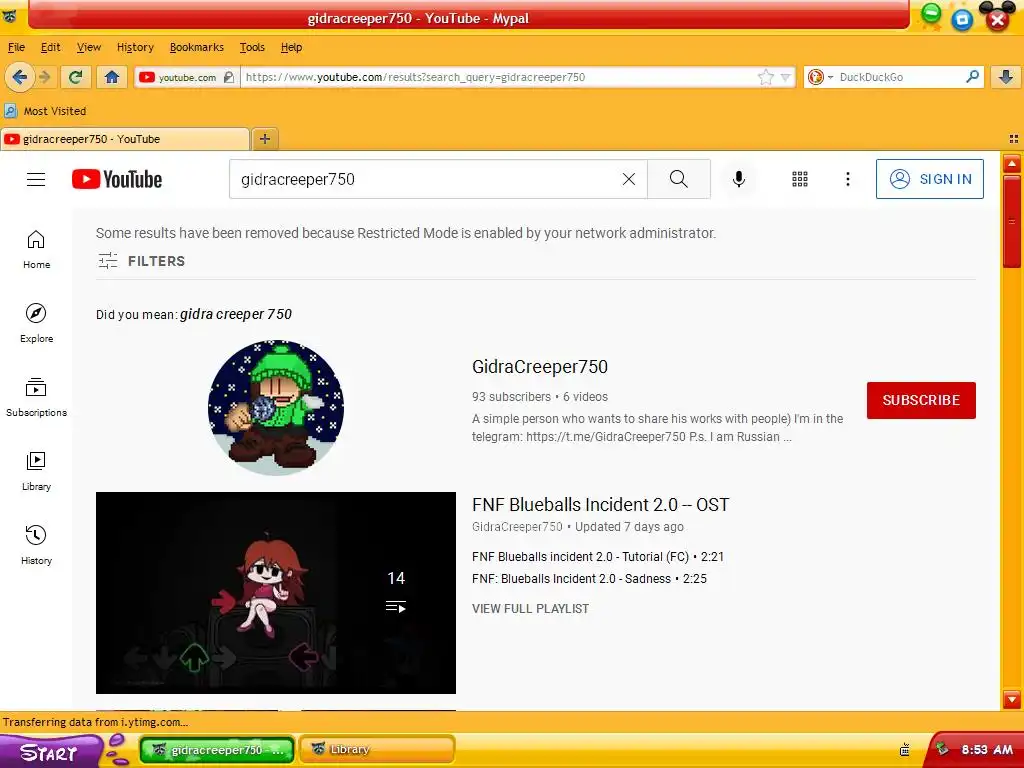Play Blueballs Incident 2.0 - Sadness track
The height and width of the screenshot is (768, 1024).
coord(589,579)
